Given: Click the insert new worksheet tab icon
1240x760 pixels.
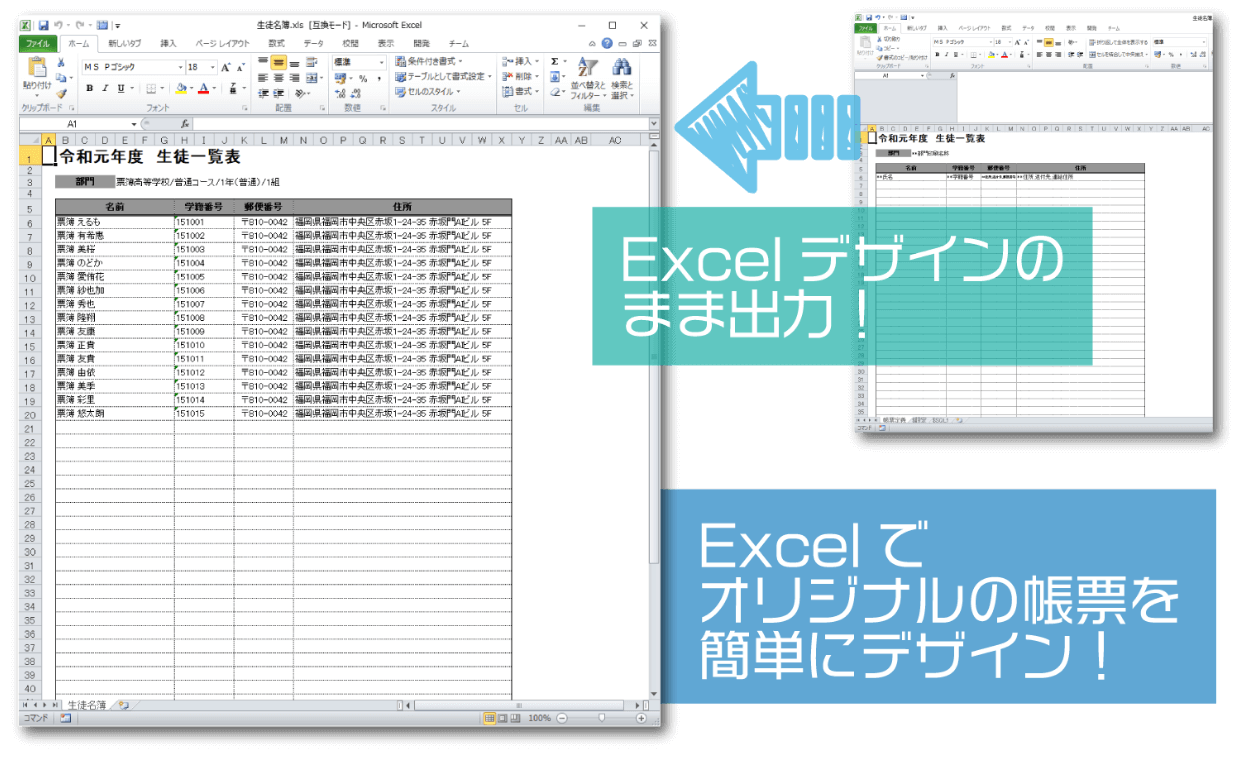Looking at the screenshot, I should [x=124, y=705].
